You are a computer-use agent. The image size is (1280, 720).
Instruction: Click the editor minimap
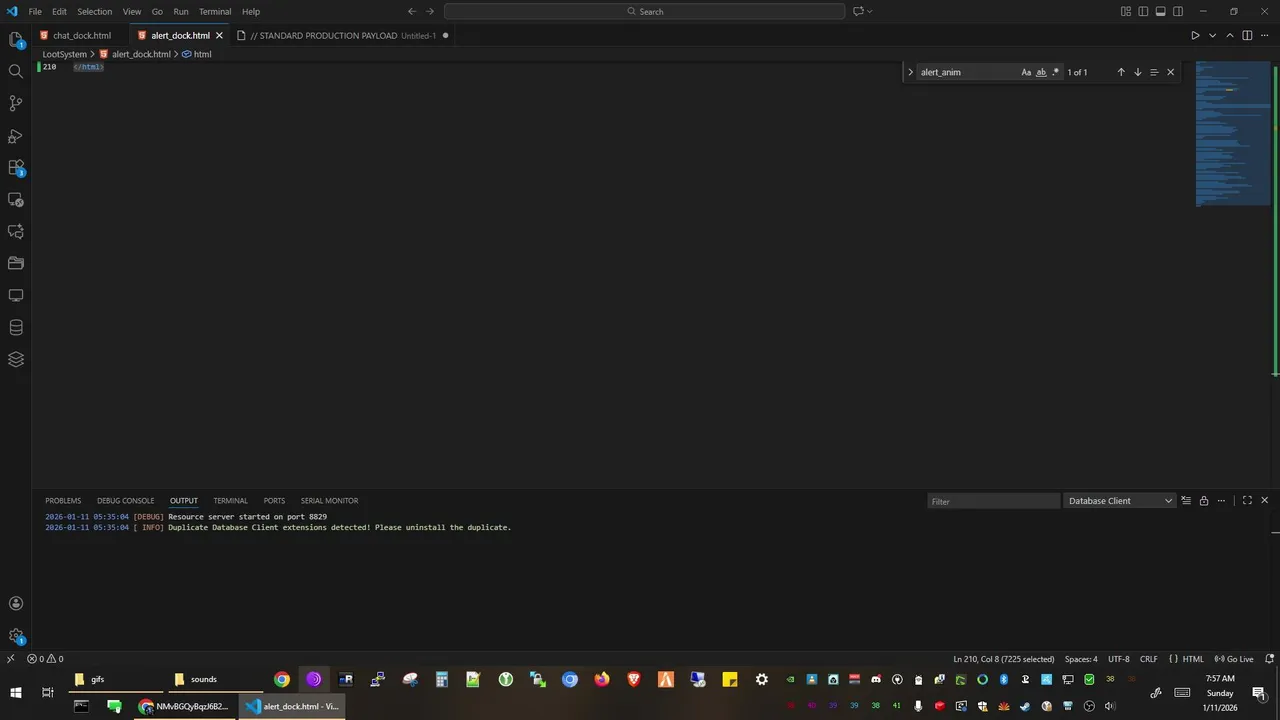[1232, 135]
